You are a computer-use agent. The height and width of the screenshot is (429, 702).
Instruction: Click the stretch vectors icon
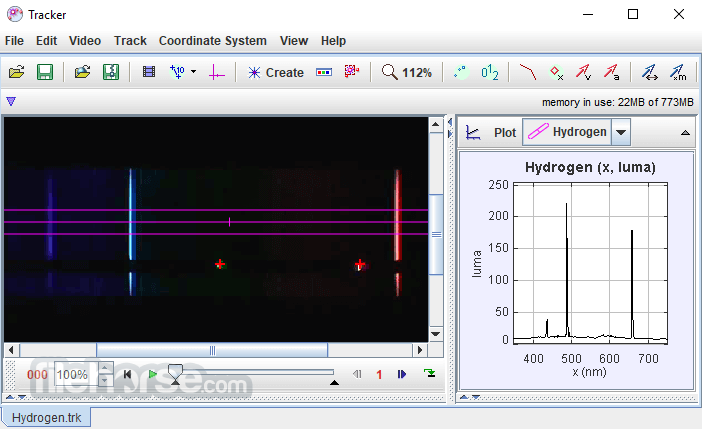tap(650, 72)
